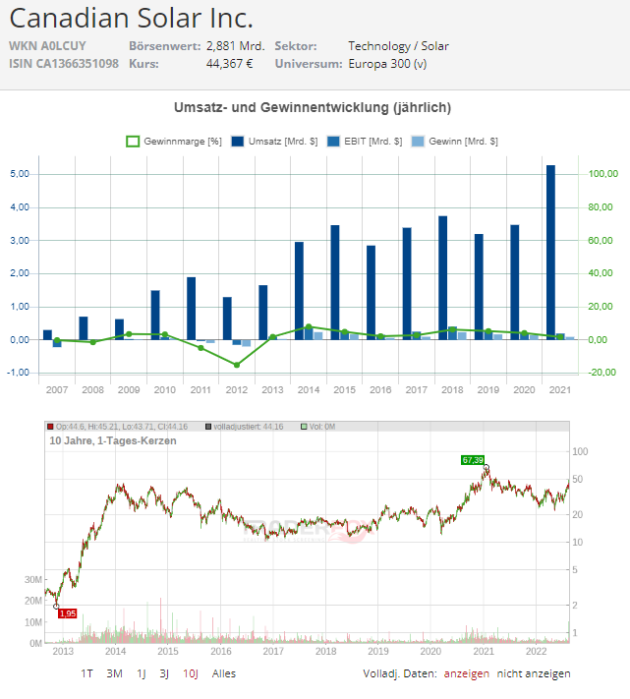Click the 2021 x-axis label in bar chart
Image resolution: width=630 pixels, height=699 pixels.
pos(560,390)
